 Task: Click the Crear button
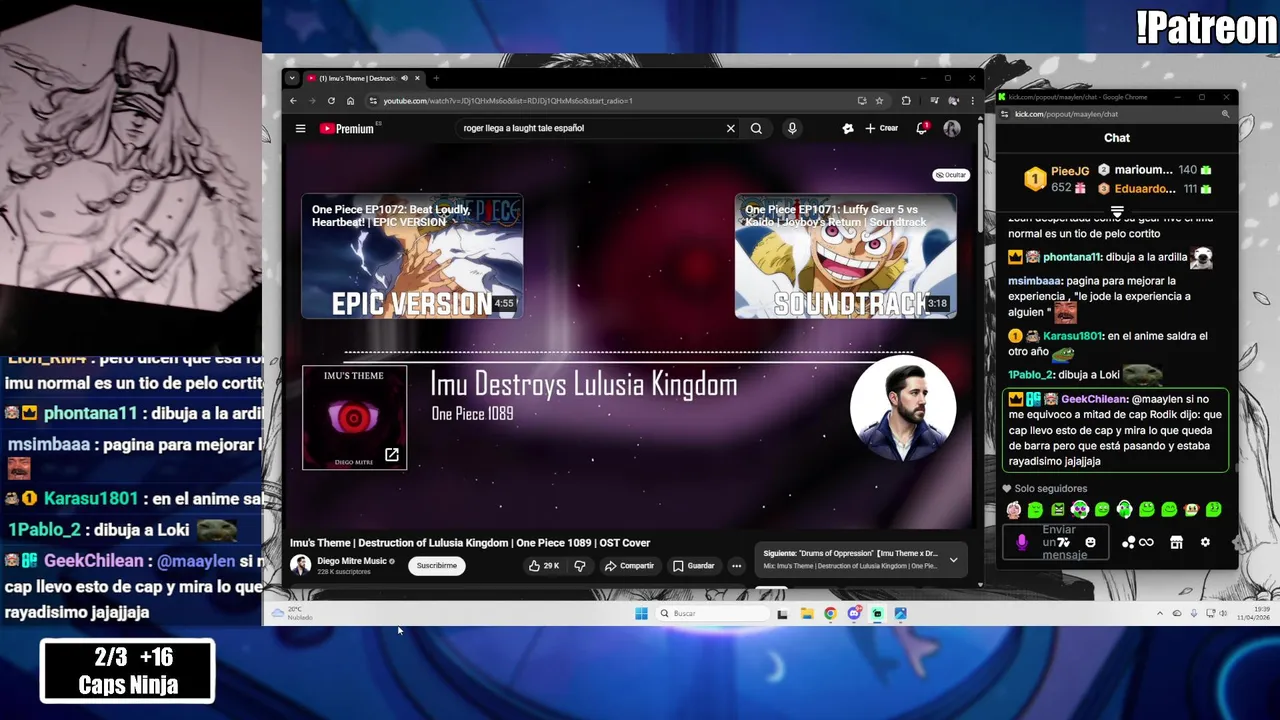(882, 128)
